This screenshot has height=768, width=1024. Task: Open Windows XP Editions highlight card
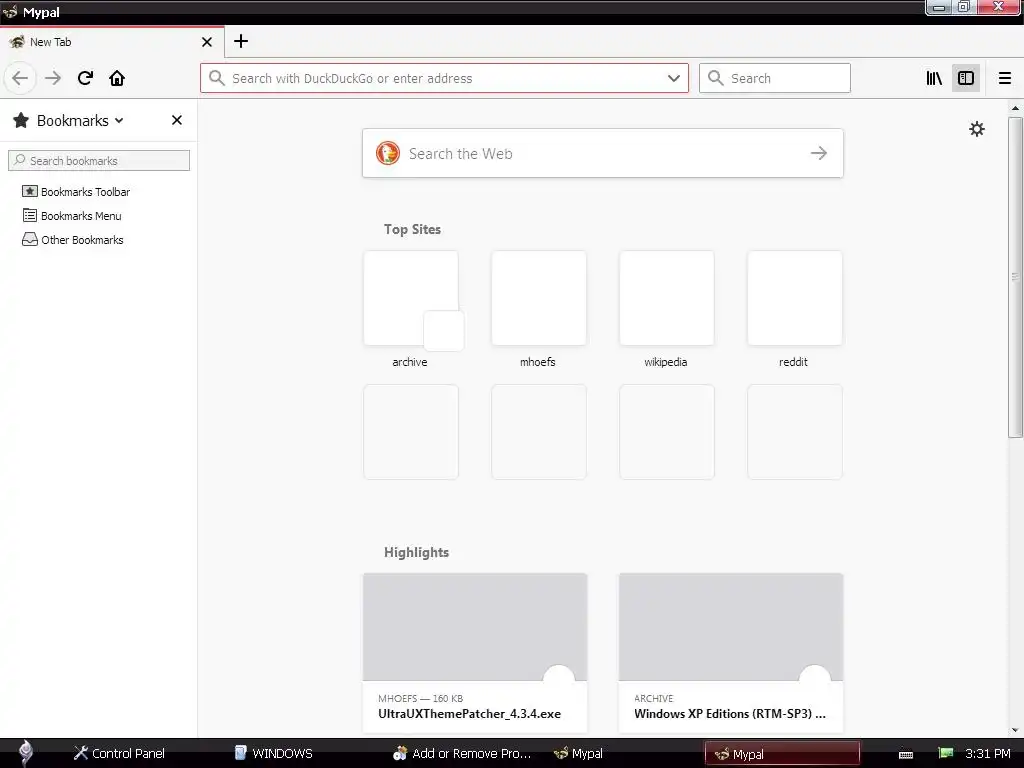coord(731,653)
